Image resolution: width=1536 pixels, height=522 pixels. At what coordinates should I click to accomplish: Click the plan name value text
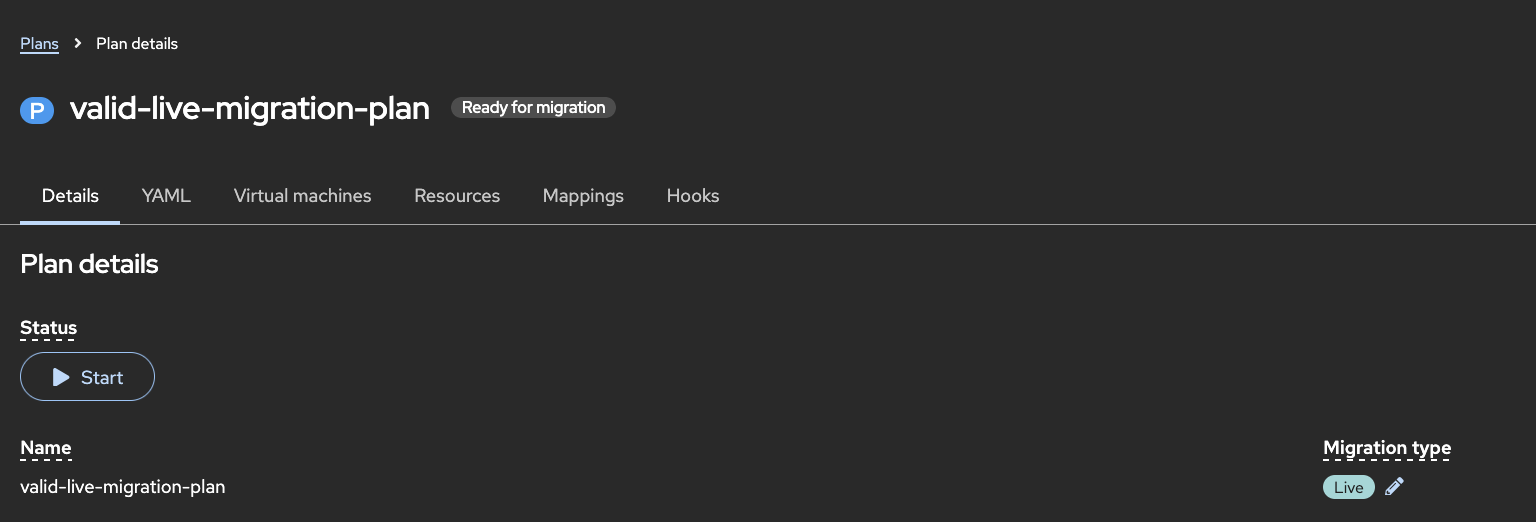click(x=122, y=487)
